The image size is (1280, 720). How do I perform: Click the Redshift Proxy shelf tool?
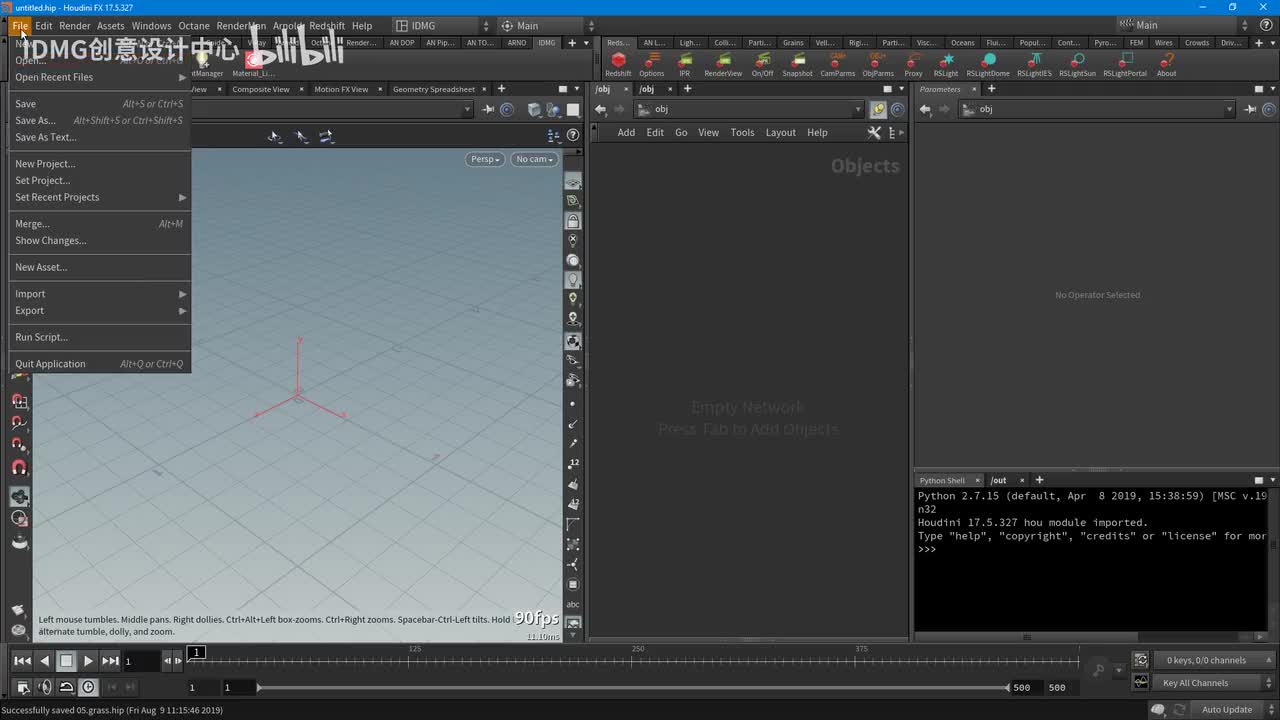pyautogui.click(x=913, y=63)
